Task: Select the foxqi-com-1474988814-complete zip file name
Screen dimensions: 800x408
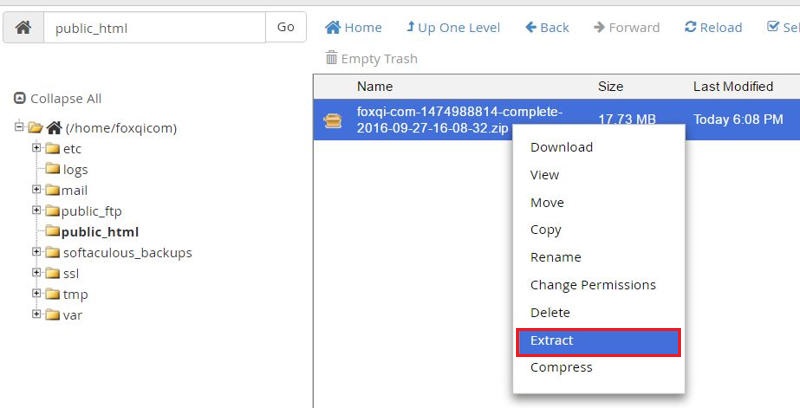Action: tap(459, 120)
